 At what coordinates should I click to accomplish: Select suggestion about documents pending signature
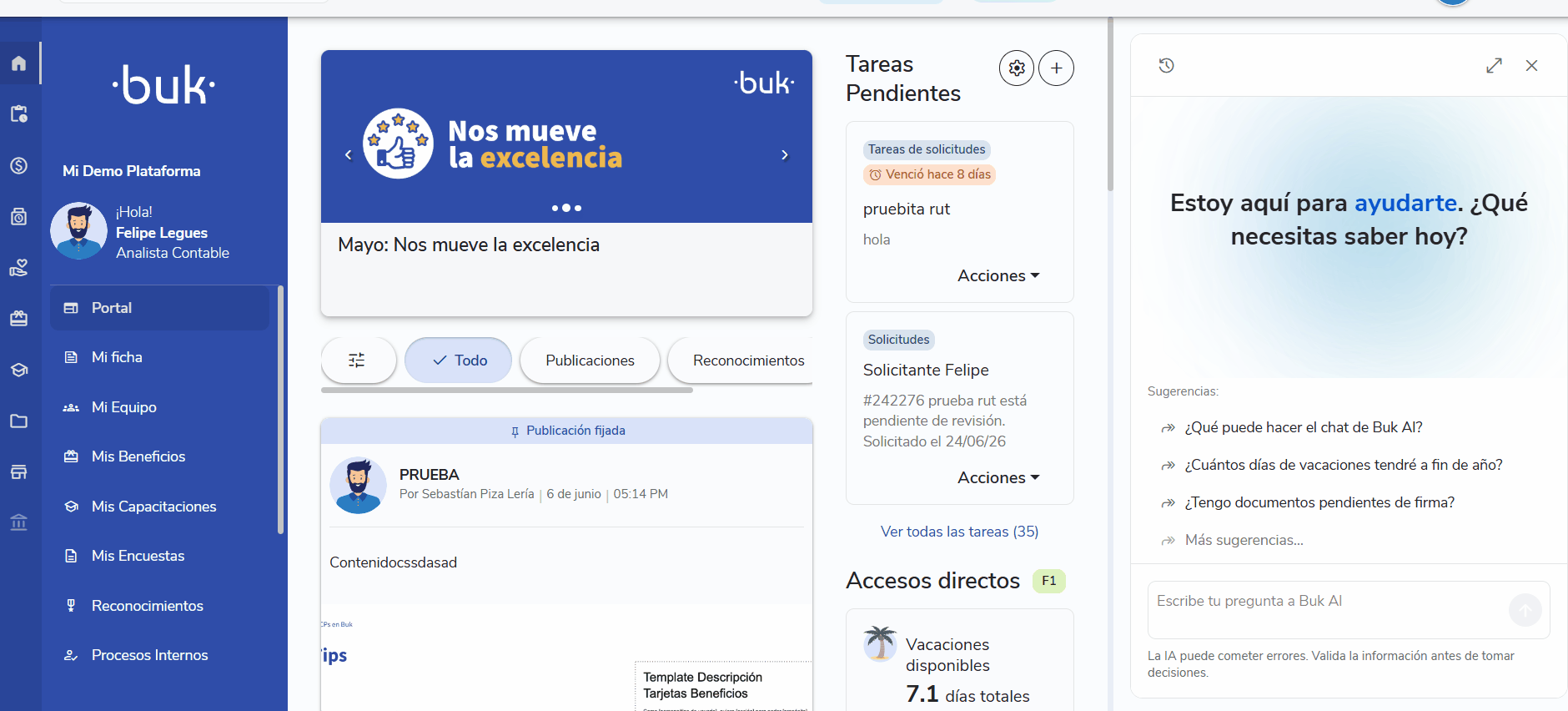coord(1319,502)
